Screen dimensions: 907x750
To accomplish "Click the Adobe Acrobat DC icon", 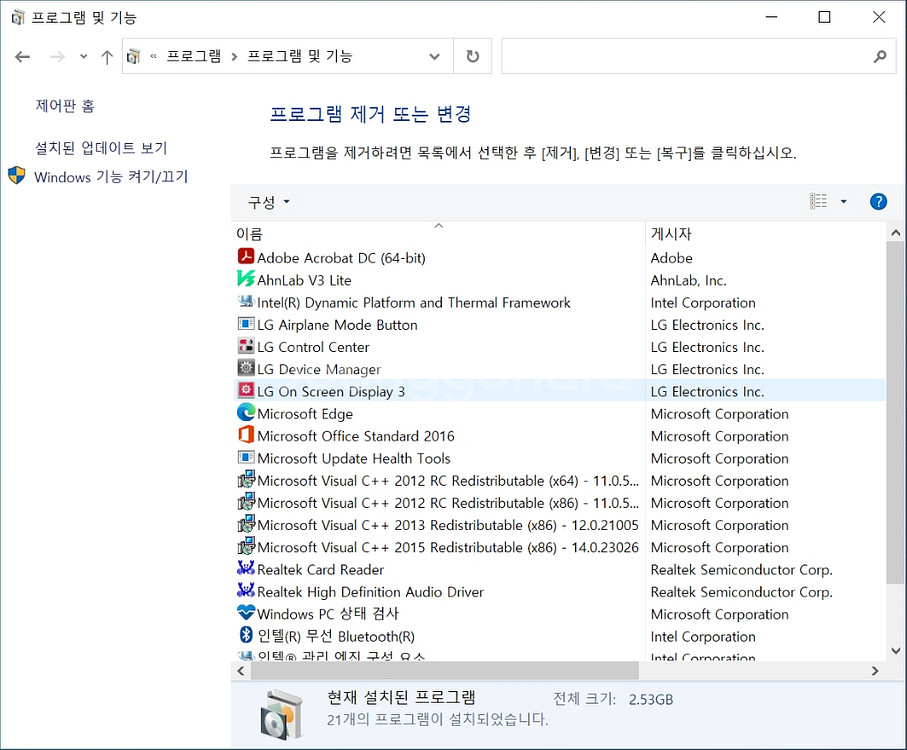I will (246, 256).
